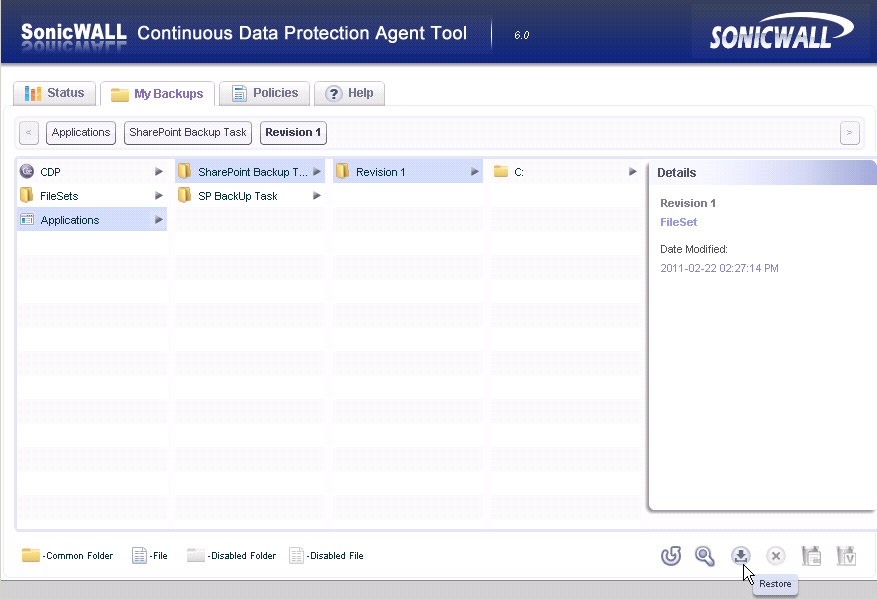
Task: Open the Help tab
Action: [x=350, y=93]
